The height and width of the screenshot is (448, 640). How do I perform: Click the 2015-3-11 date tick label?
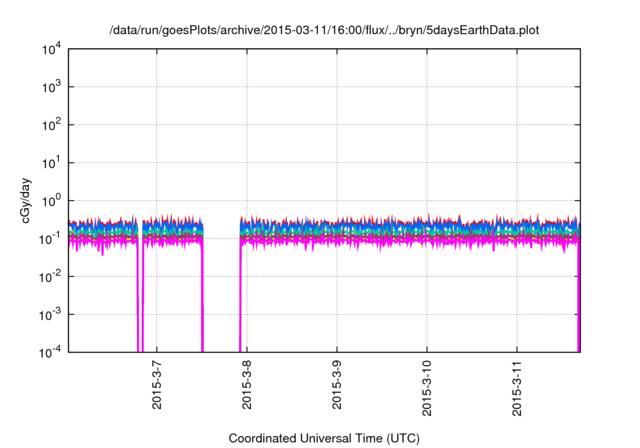517,388
